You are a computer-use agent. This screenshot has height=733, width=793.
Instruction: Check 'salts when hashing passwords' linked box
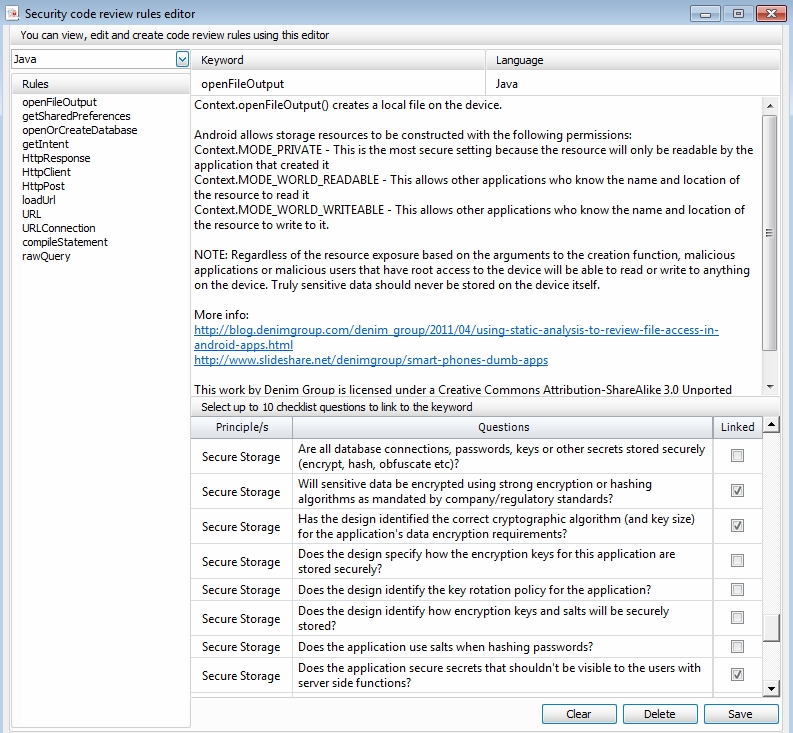click(x=737, y=646)
